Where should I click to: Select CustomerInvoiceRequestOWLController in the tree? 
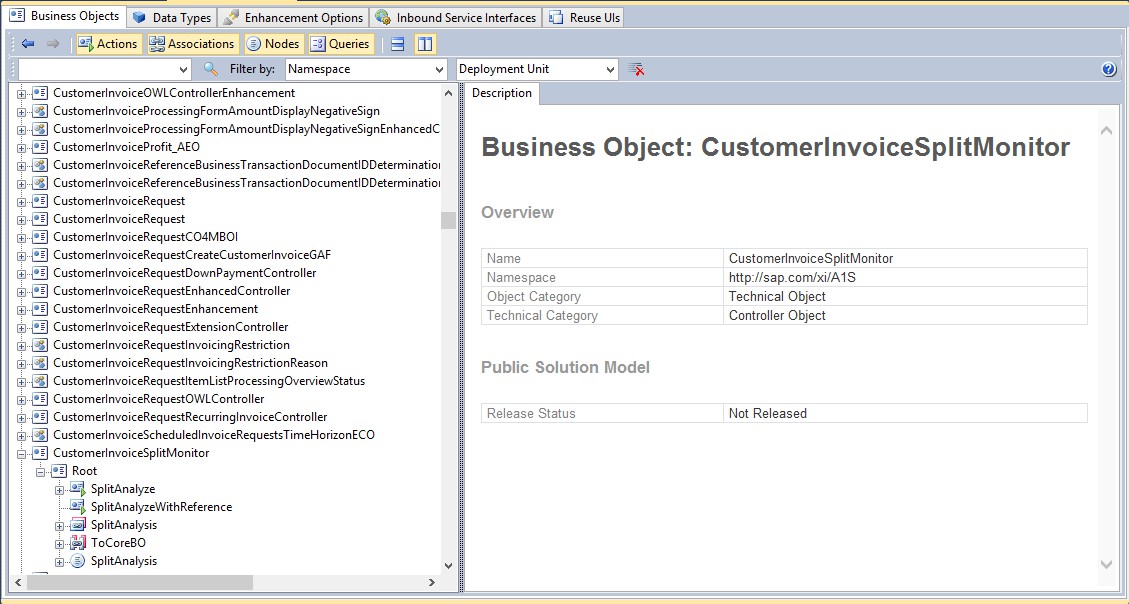tap(158, 399)
